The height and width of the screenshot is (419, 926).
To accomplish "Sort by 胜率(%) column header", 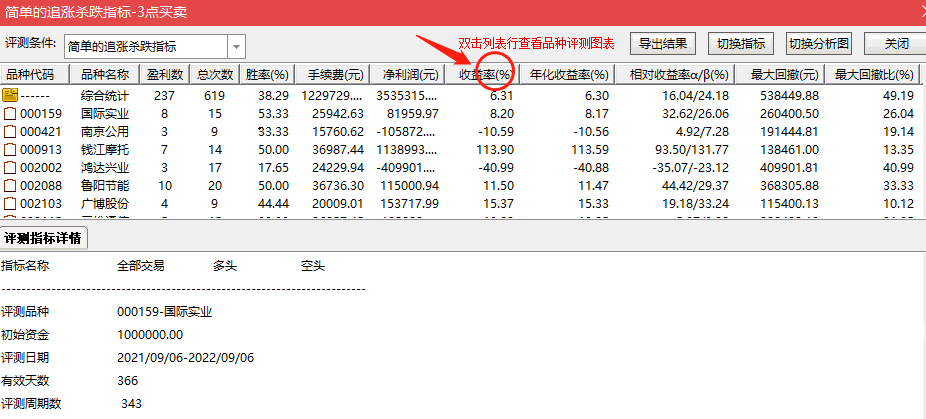I will (x=267, y=75).
